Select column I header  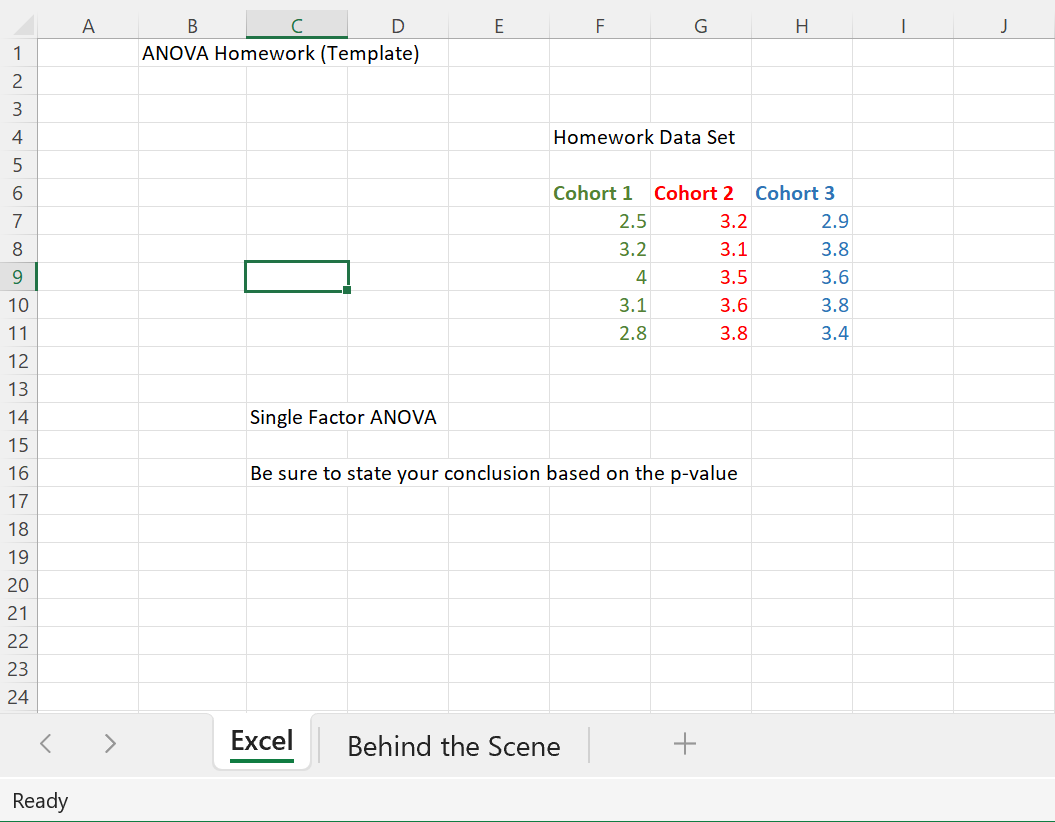[903, 26]
